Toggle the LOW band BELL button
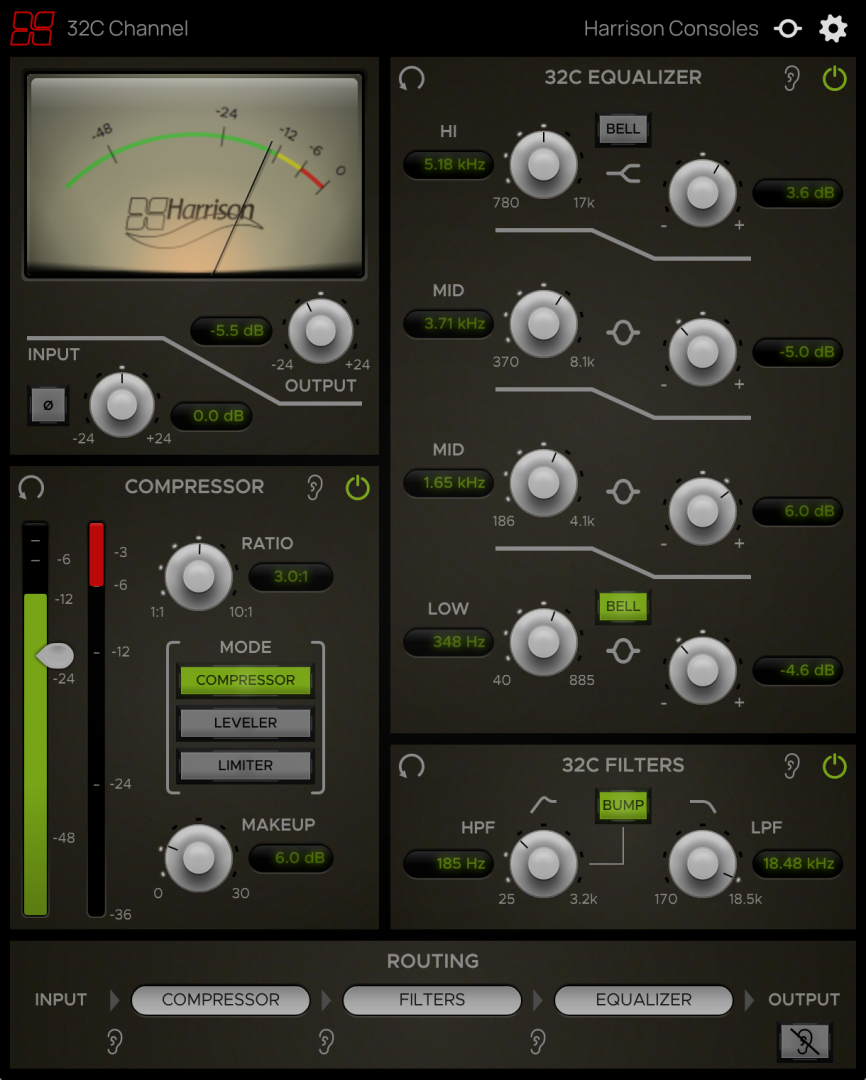 click(623, 606)
